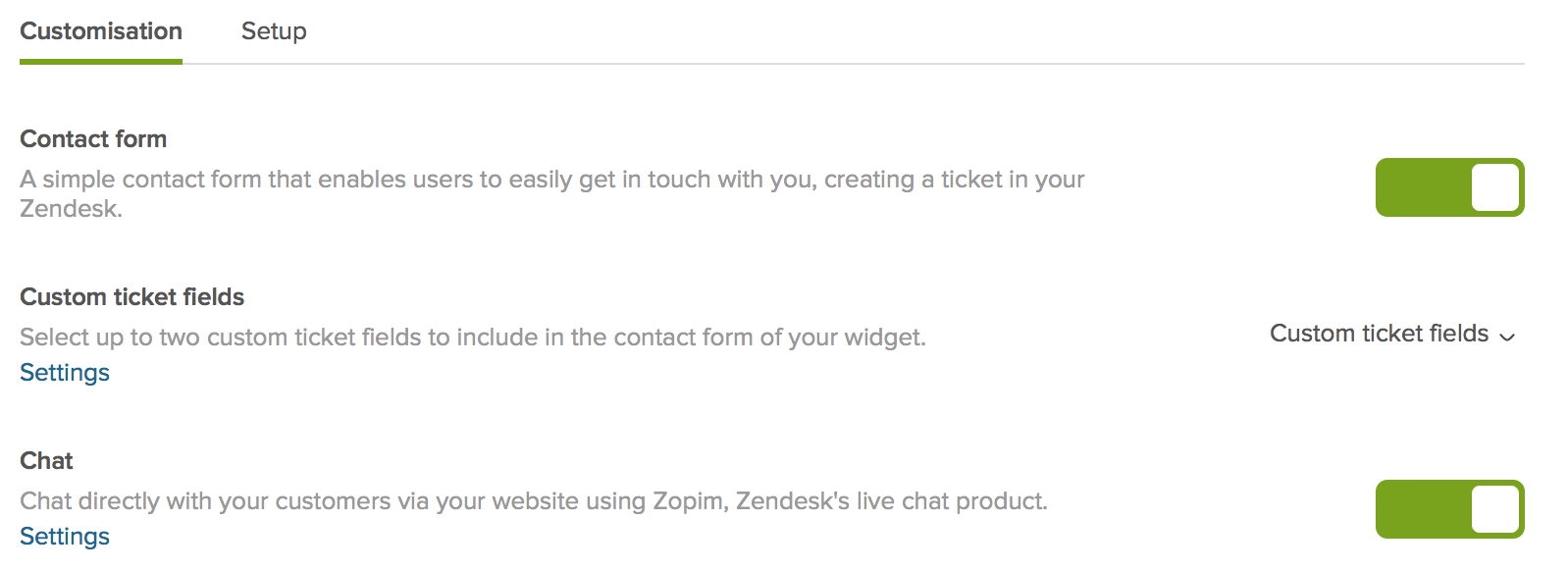Click the white knob of Chat toggle
The image size is (1568, 571).
[1495, 509]
